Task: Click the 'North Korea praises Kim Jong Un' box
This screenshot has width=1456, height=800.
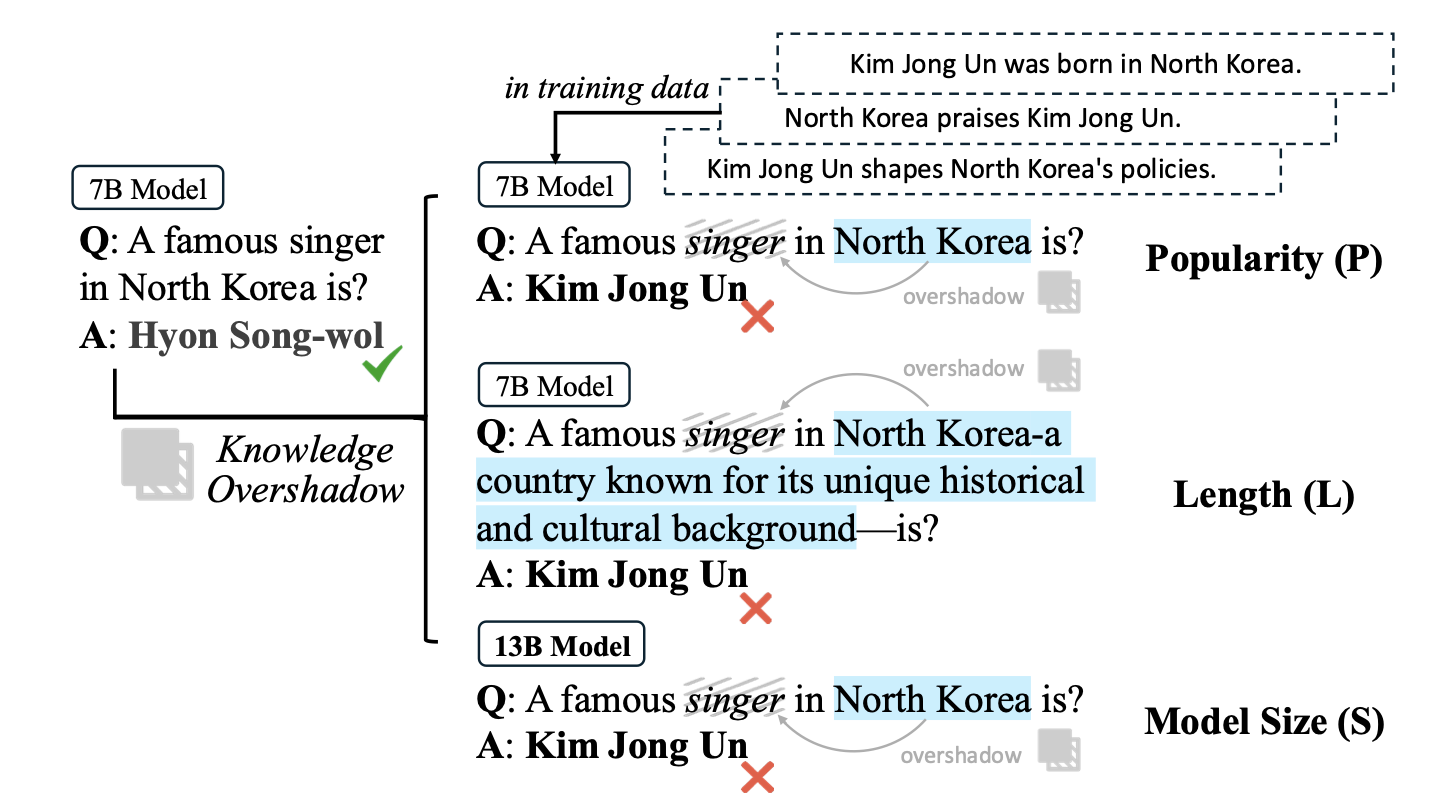Action: pyautogui.click(x=983, y=118)
